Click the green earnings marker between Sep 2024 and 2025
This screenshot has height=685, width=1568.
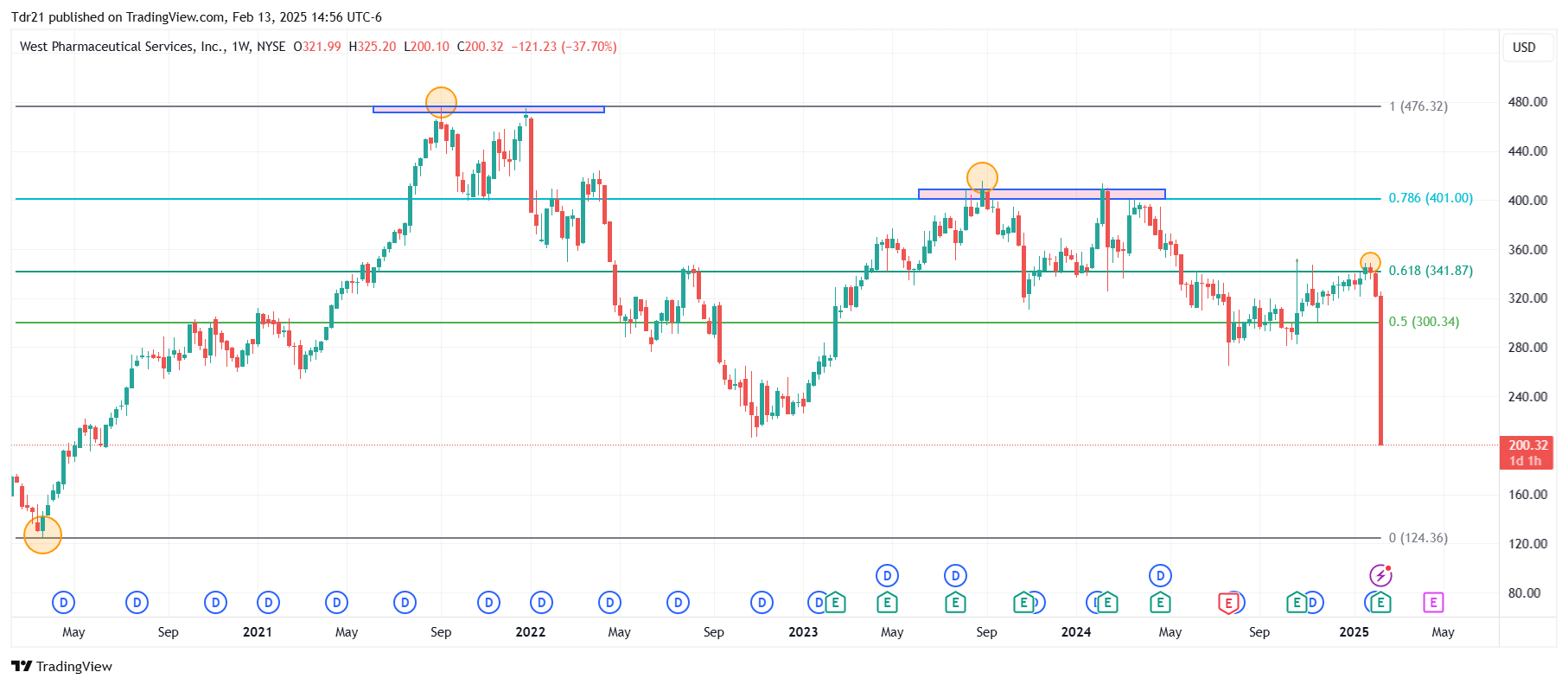[x=1296, y=602]
